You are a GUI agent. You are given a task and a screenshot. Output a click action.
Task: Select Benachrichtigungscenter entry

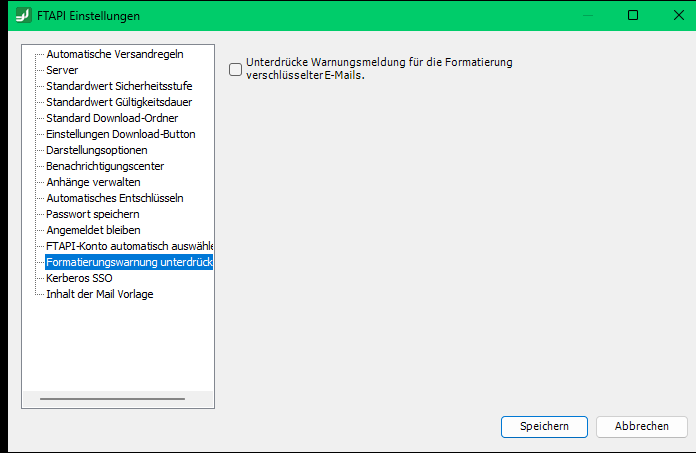(x=105, y=166)
